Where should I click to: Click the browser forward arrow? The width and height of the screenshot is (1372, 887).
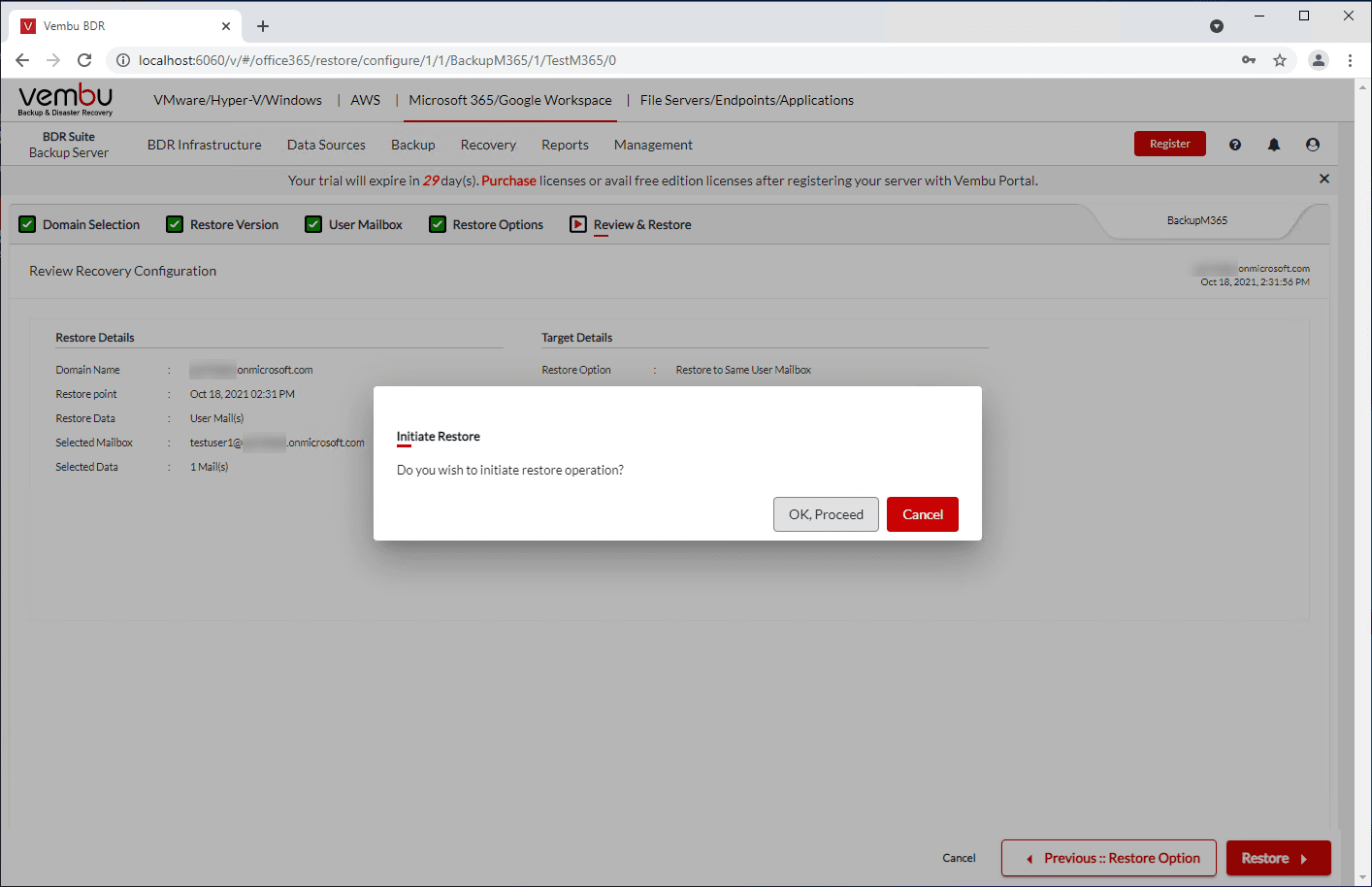[53, 60]
